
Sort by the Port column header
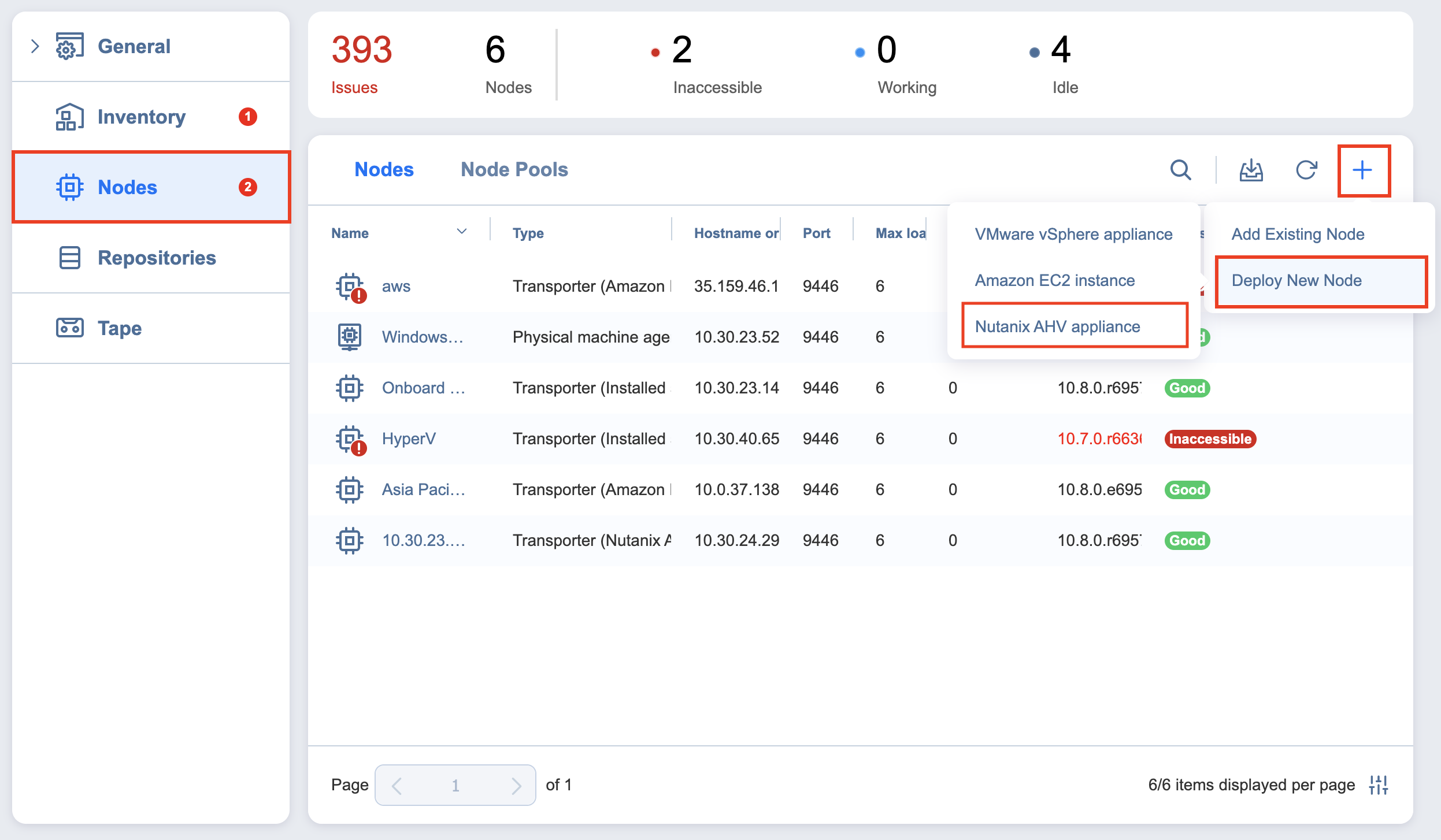pyautogui.click(x=816, y=233)
